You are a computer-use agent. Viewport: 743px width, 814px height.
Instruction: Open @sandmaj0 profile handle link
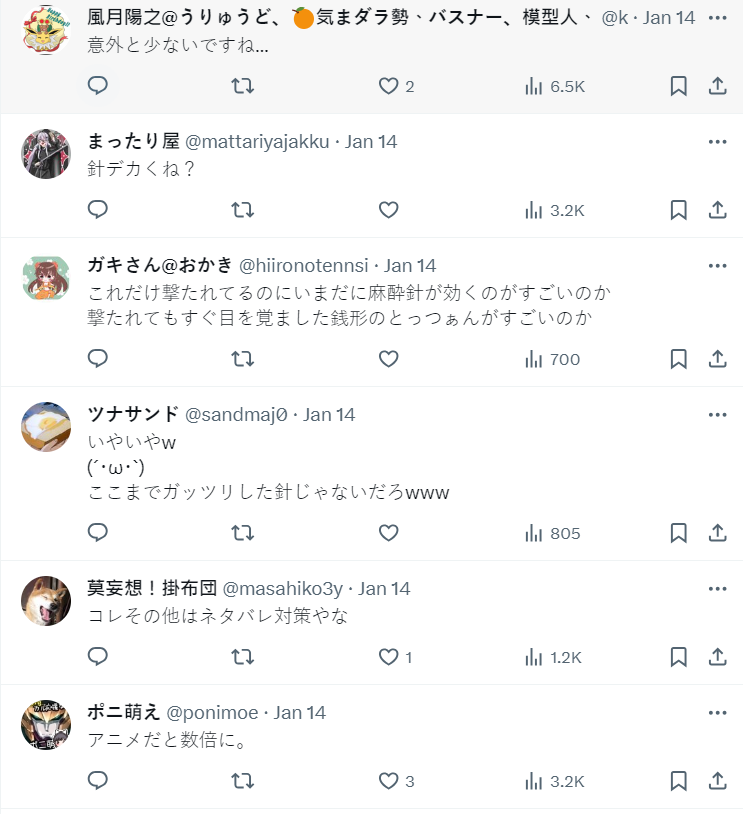click(236, 415)
